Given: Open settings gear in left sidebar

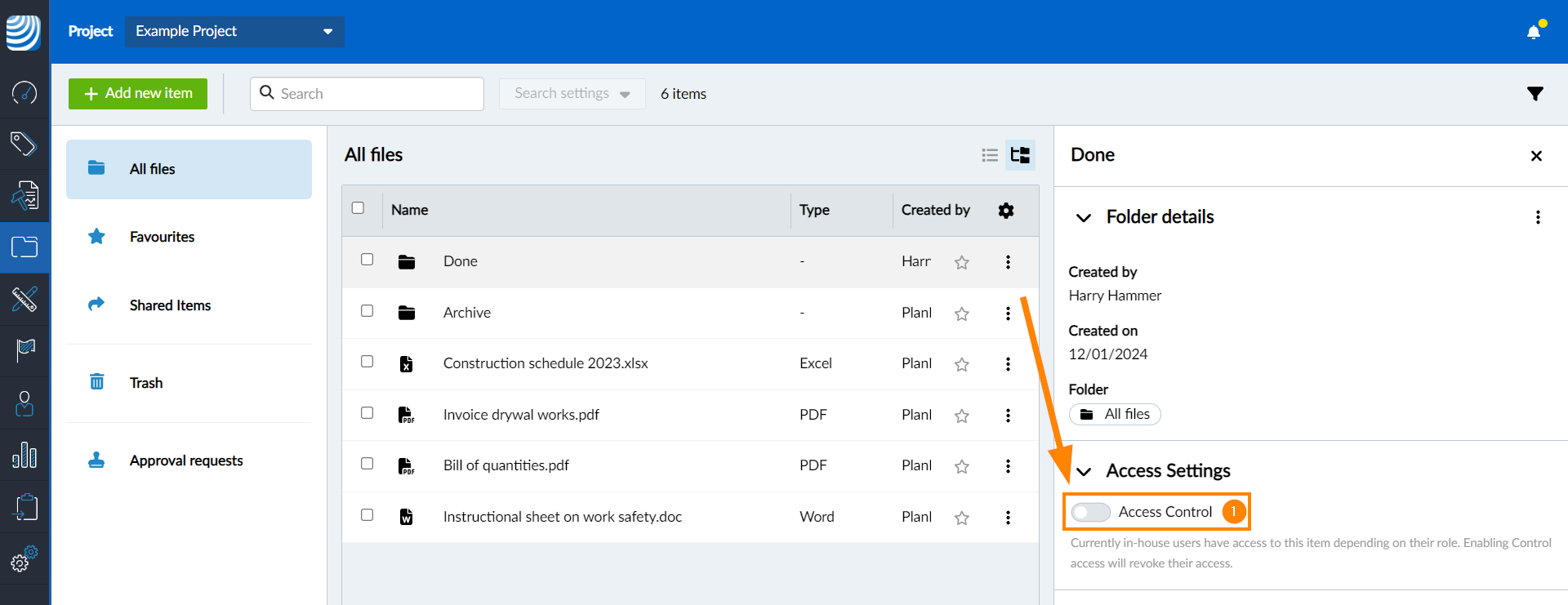Looking at the screenshot, I should point(24,559).
